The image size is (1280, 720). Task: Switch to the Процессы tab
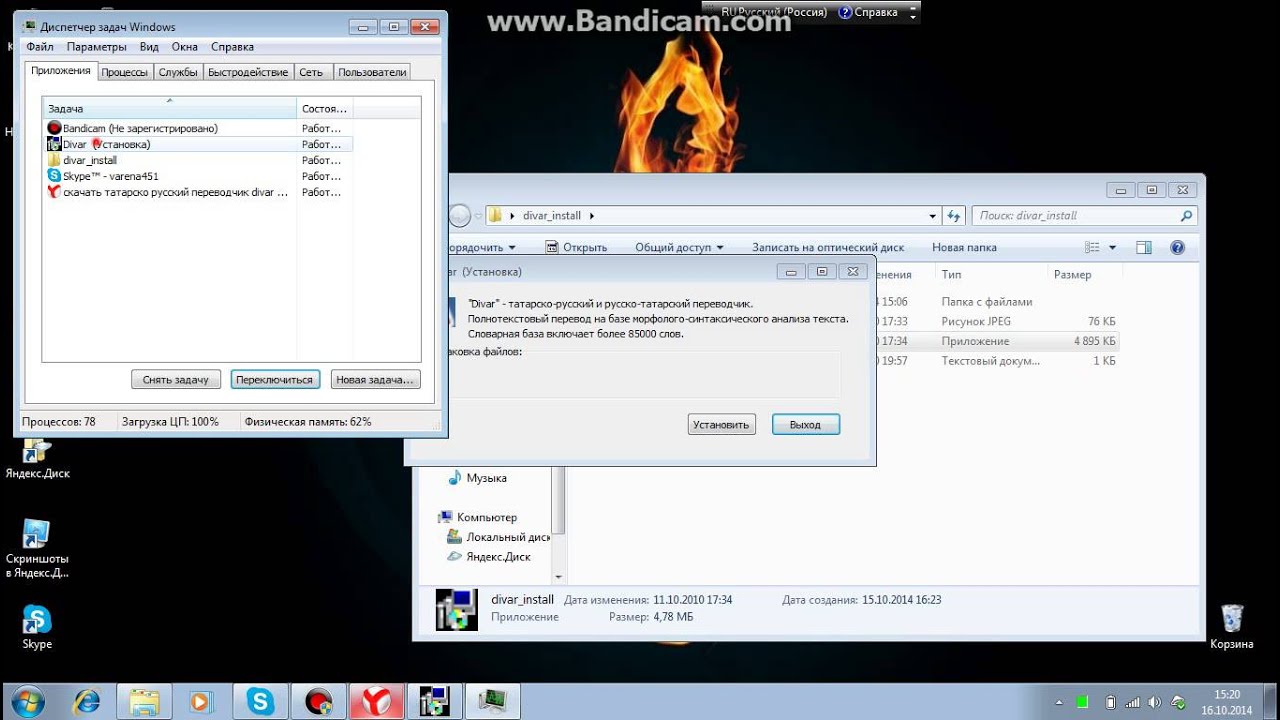tap(125, 72)
